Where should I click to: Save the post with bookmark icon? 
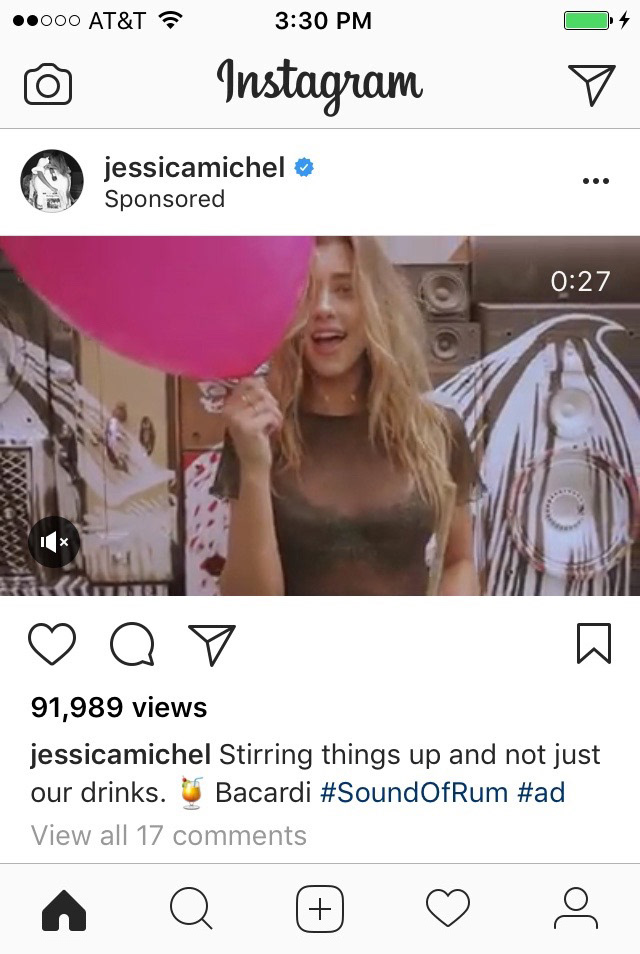(594, 643)
